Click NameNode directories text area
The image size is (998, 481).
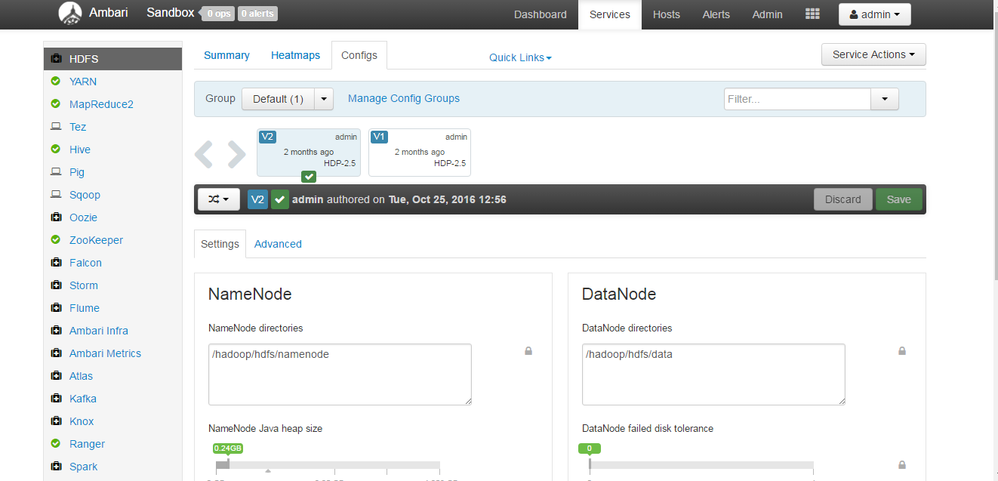[x=340, y=374]
